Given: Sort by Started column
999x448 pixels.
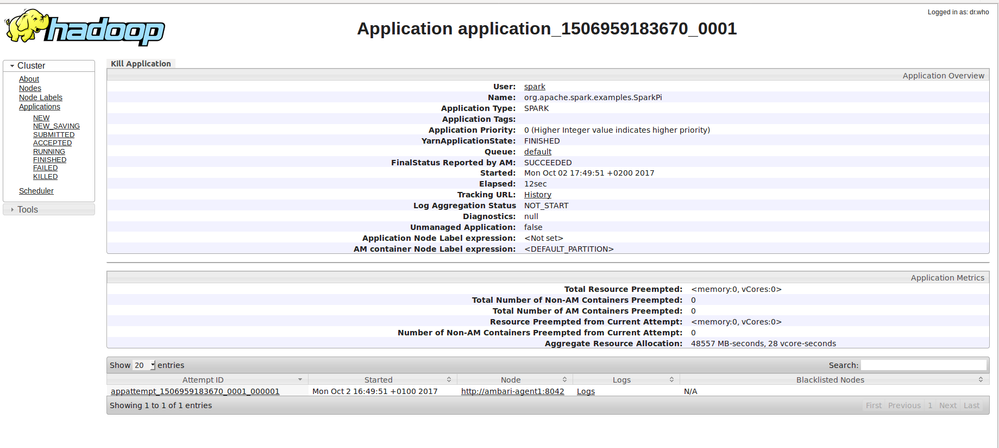Looking at the screenshot, I should click(382, 380).
